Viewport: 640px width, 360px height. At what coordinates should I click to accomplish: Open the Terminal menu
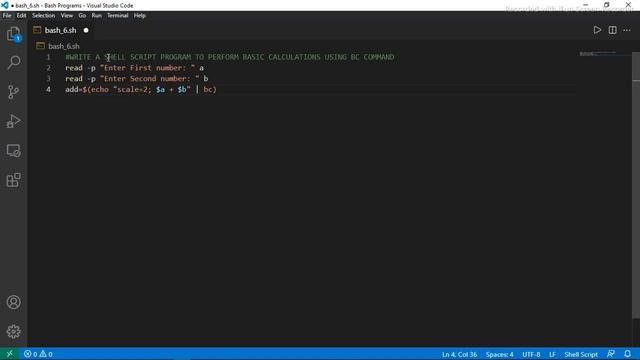pos(118,16)
